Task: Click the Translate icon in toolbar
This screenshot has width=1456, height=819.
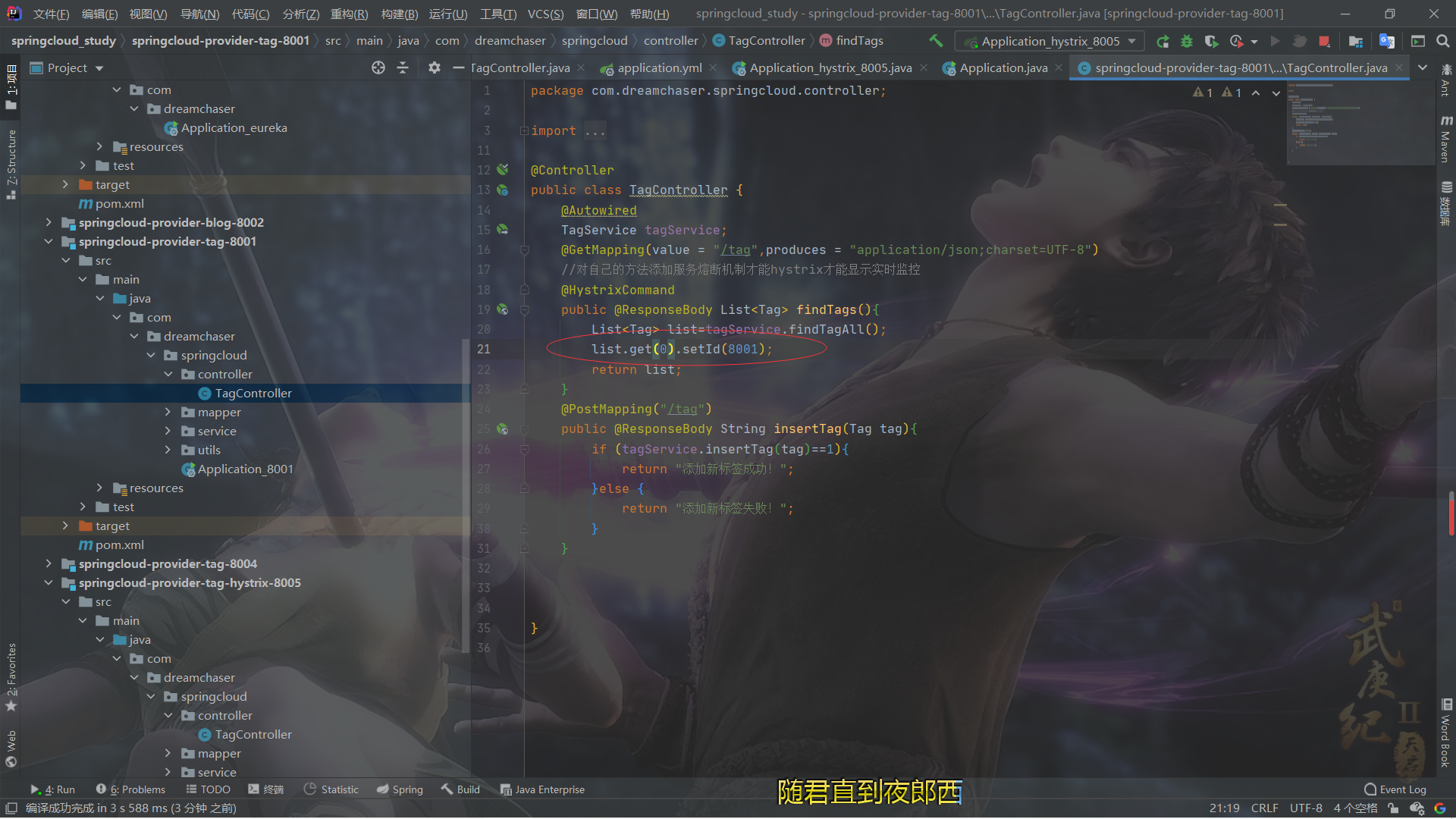Action: coord(1386,41)
